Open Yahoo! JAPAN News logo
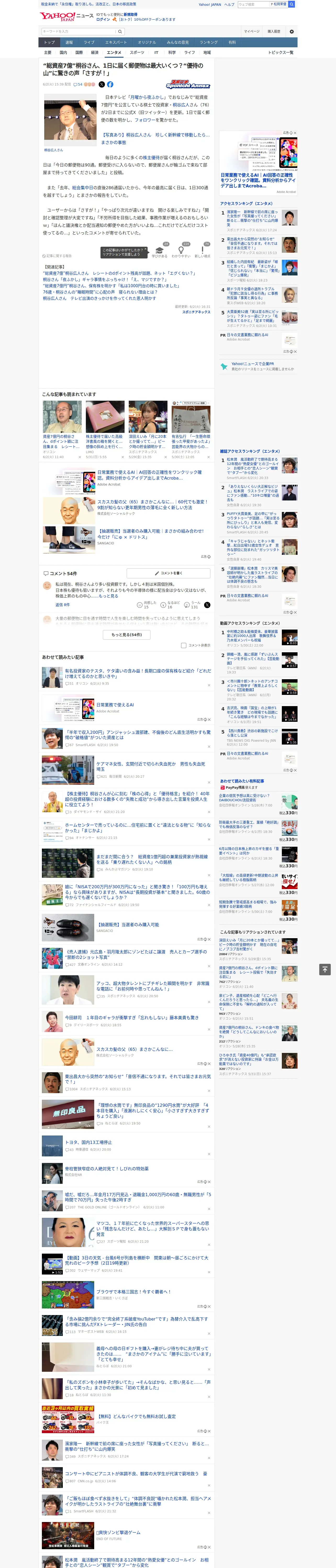This screenshot has width=336, height=1568. coord(66,16)
